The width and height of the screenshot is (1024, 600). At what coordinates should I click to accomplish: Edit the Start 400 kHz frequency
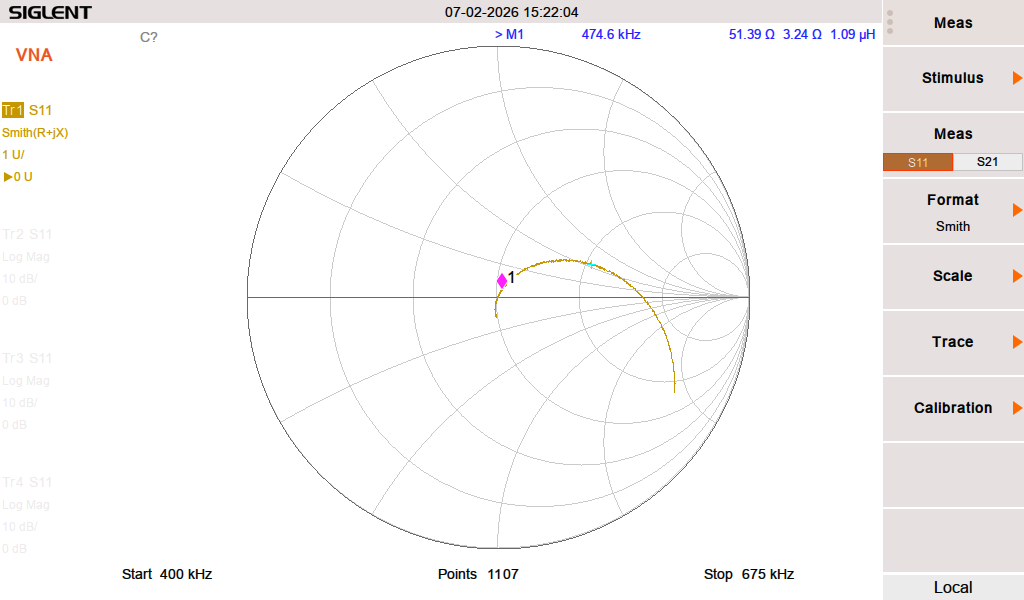coord(167,574)
